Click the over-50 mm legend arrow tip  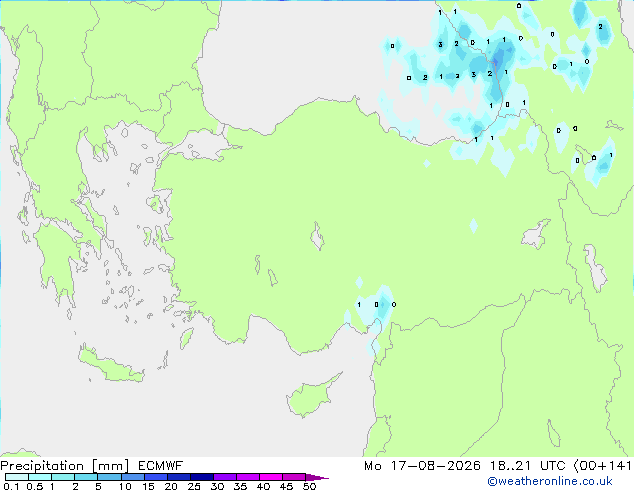pyautogui.click(x=317, y=477)
